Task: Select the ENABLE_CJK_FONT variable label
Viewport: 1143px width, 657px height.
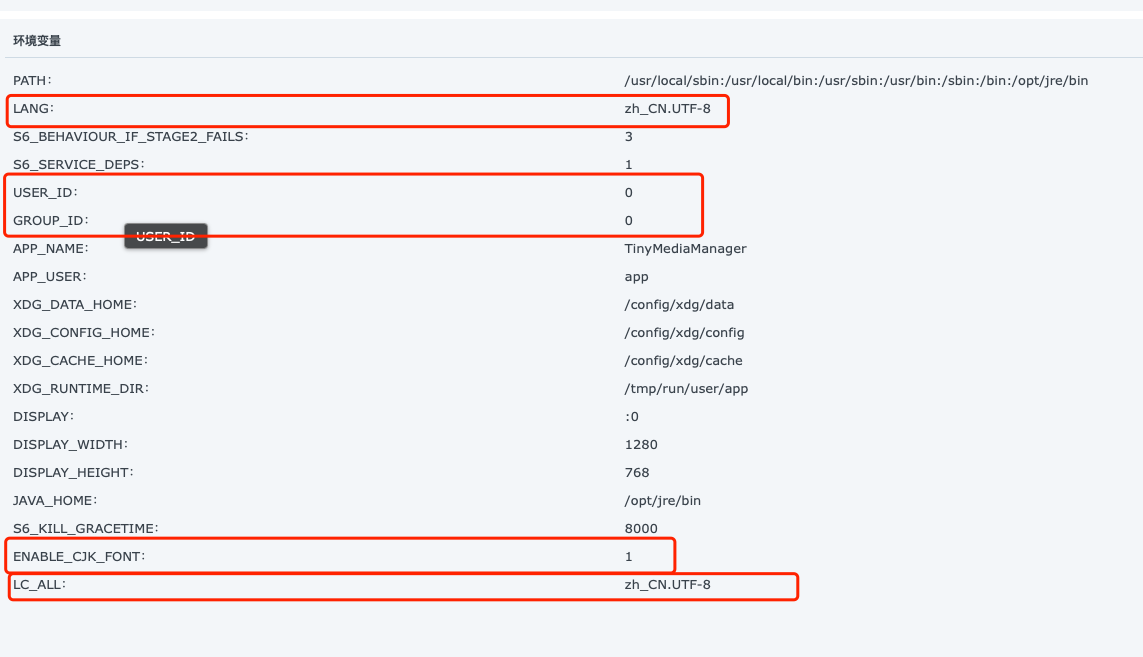Action: pos(79,556)
